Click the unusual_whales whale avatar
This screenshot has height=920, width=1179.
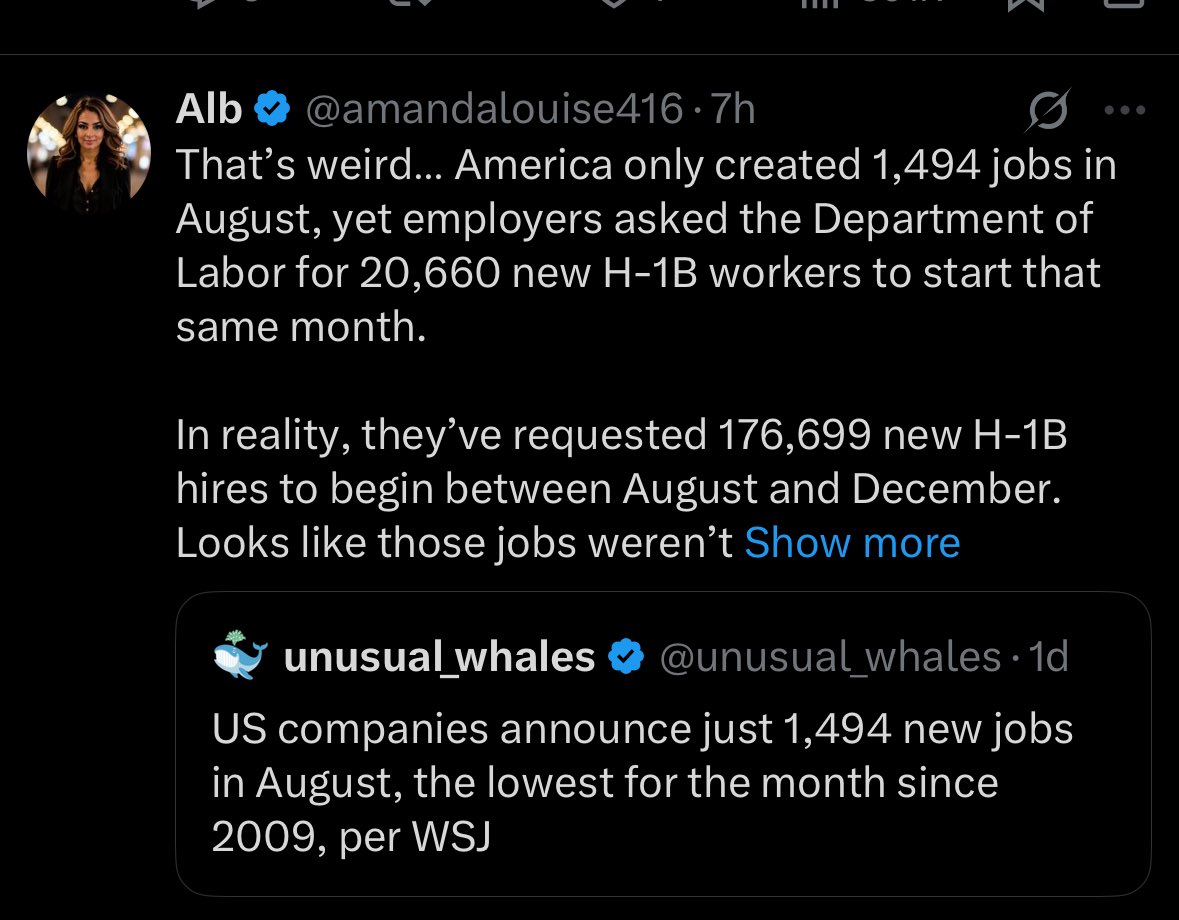(x=240, y=655)
